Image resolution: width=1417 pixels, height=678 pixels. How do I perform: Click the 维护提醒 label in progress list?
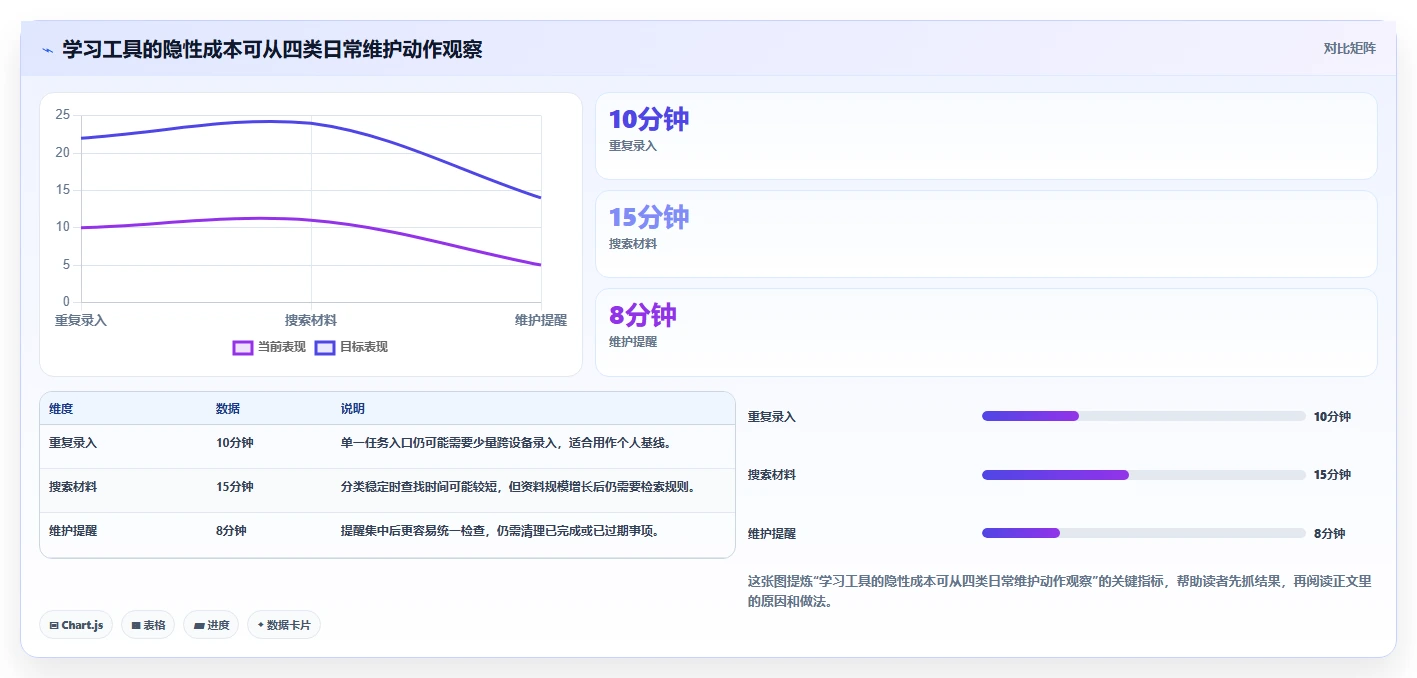coord(772,534)
